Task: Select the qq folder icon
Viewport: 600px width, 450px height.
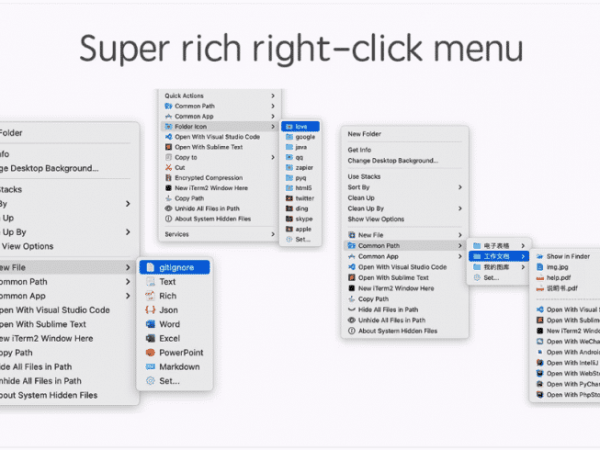Action: [x=289, y=157]
